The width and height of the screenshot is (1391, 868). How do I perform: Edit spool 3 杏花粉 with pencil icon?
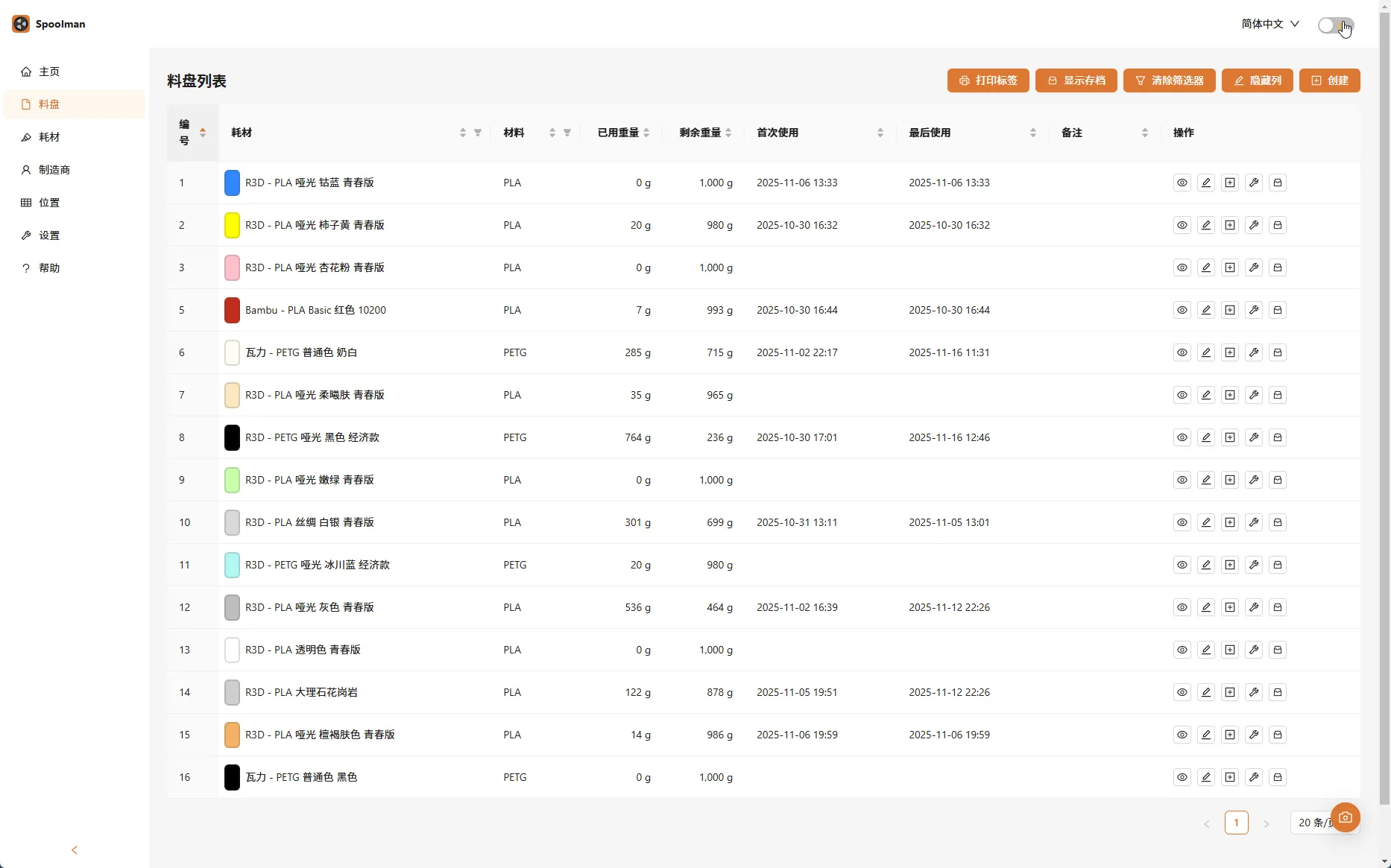coord(1206,267)
